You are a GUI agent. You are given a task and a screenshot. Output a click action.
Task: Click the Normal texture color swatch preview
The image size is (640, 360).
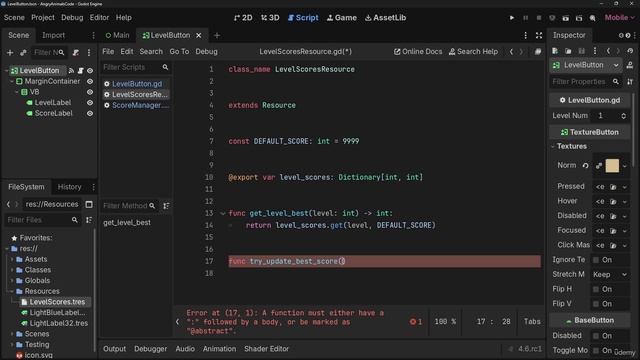(x=612, y=166)
